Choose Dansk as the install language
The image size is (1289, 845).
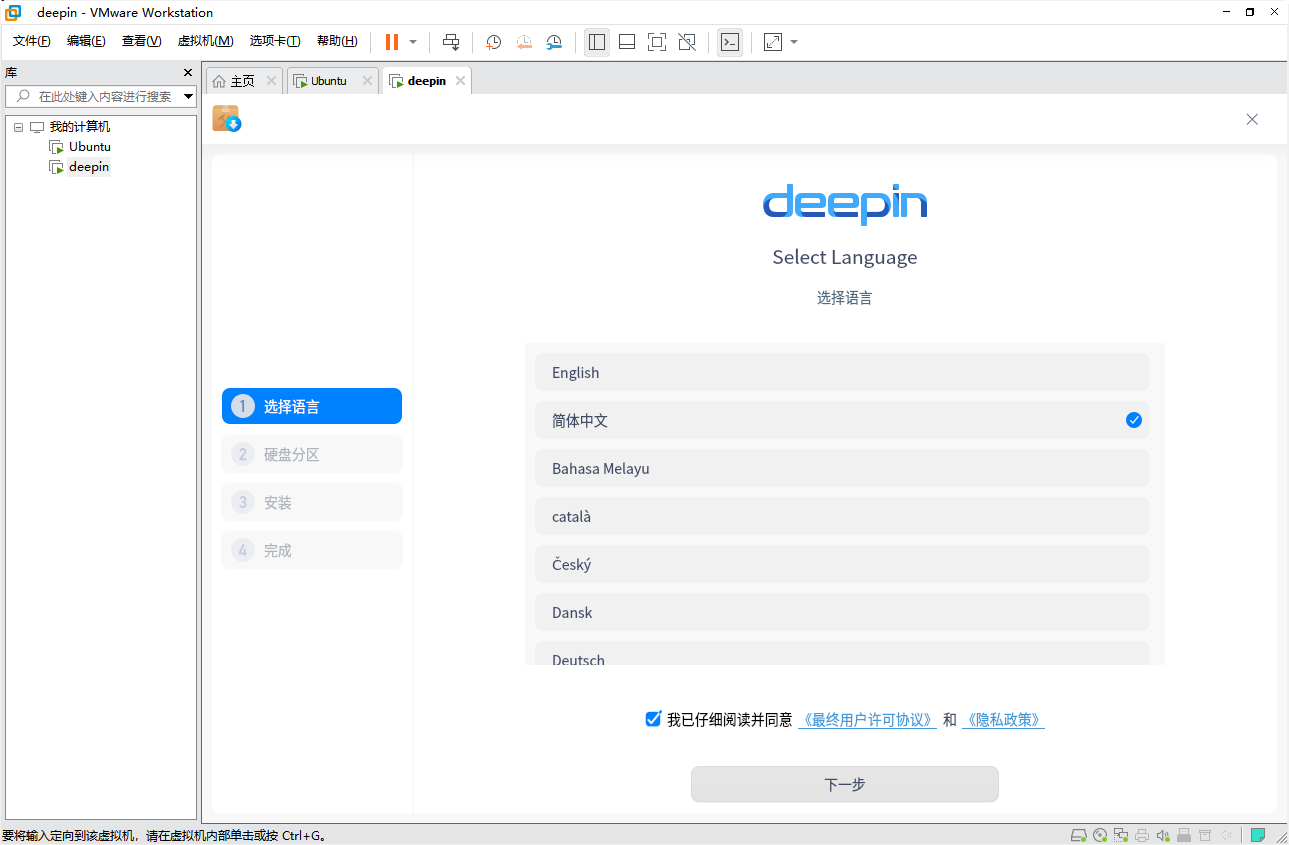[x=842, y=612]
